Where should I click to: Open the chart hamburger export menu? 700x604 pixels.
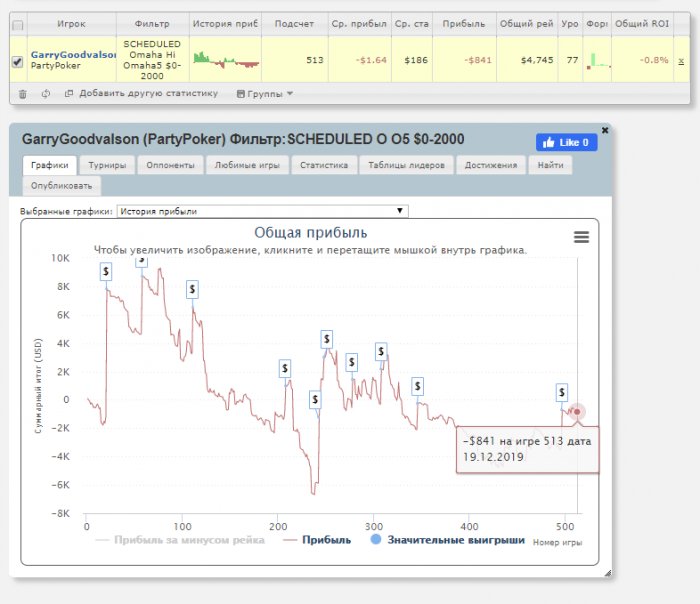pos(581,237)
